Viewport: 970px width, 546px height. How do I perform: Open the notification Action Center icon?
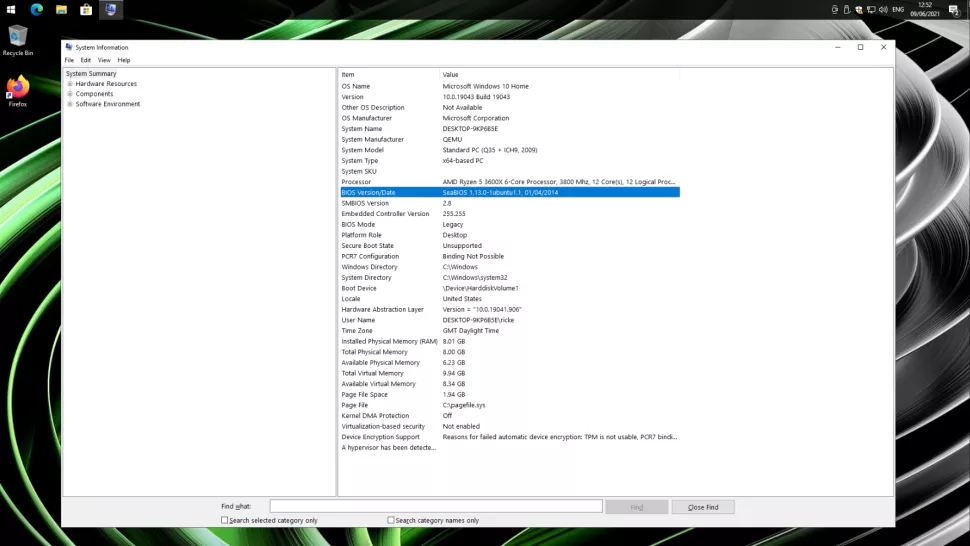tap(953, 10)
